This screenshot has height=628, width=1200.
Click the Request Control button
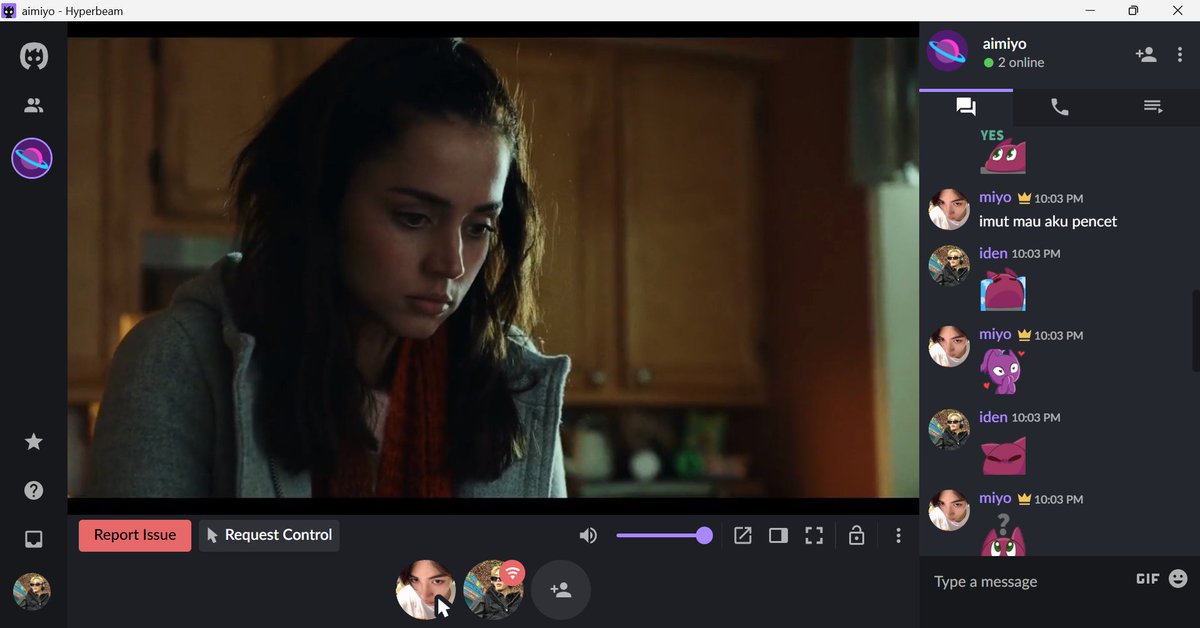[269, 535]
